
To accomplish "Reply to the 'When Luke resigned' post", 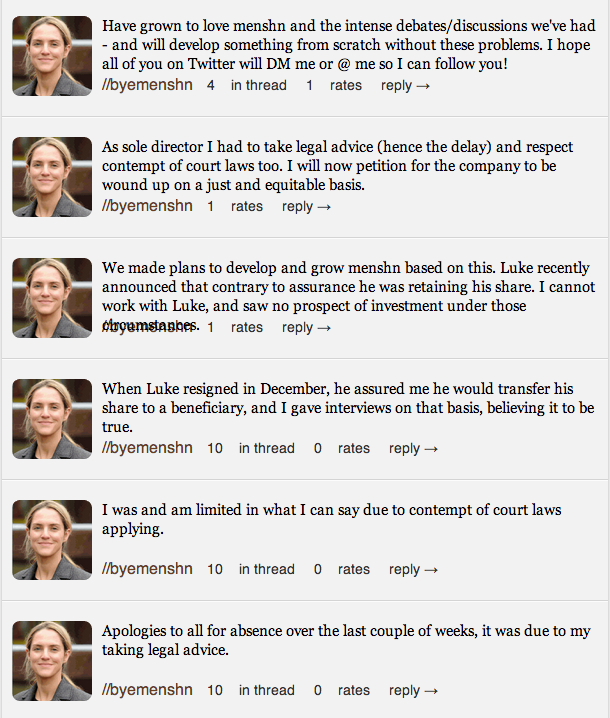I will pos(413,449).
